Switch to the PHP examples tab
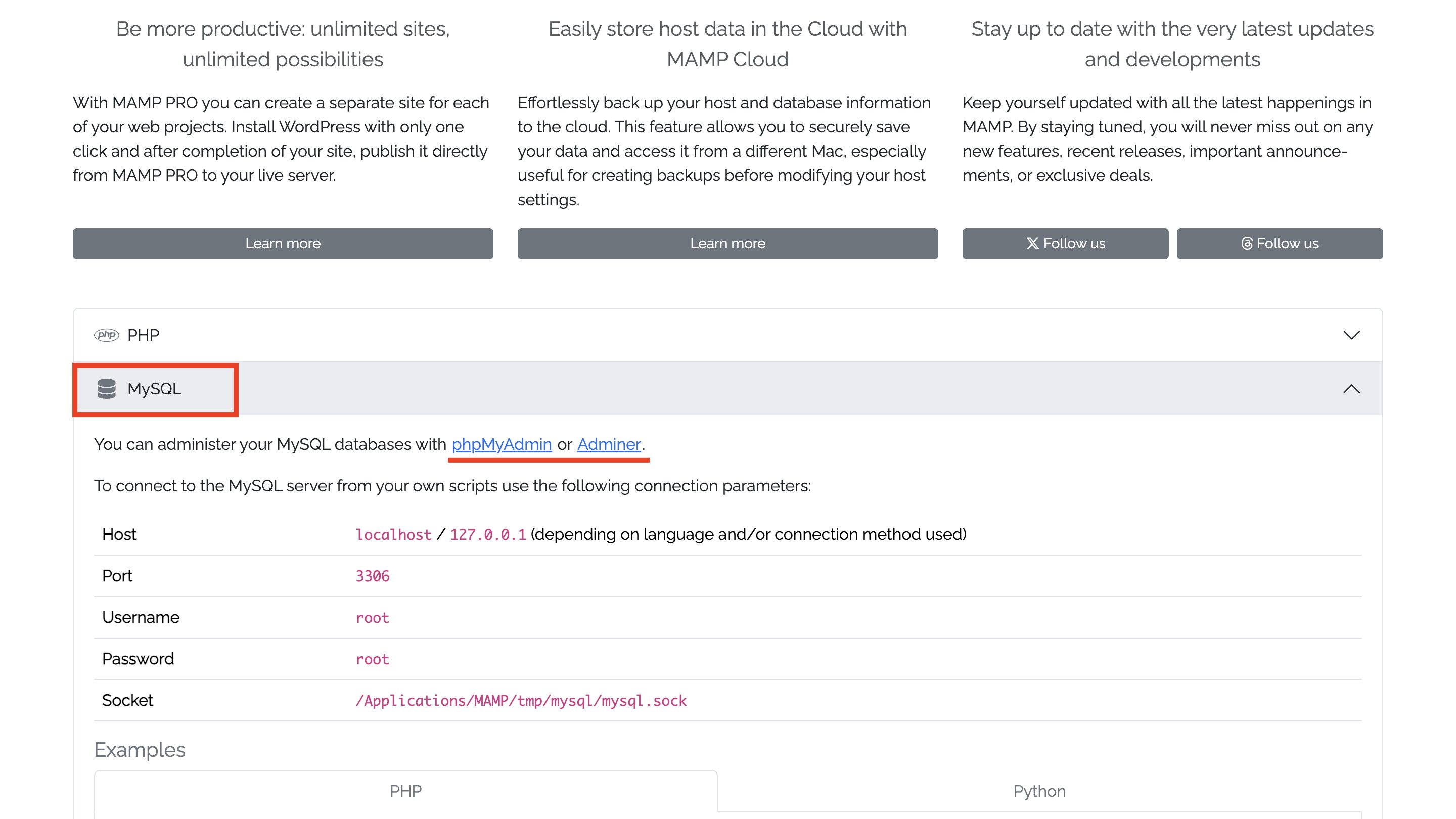The image size is (1456, 819). (x=406, y=791)
